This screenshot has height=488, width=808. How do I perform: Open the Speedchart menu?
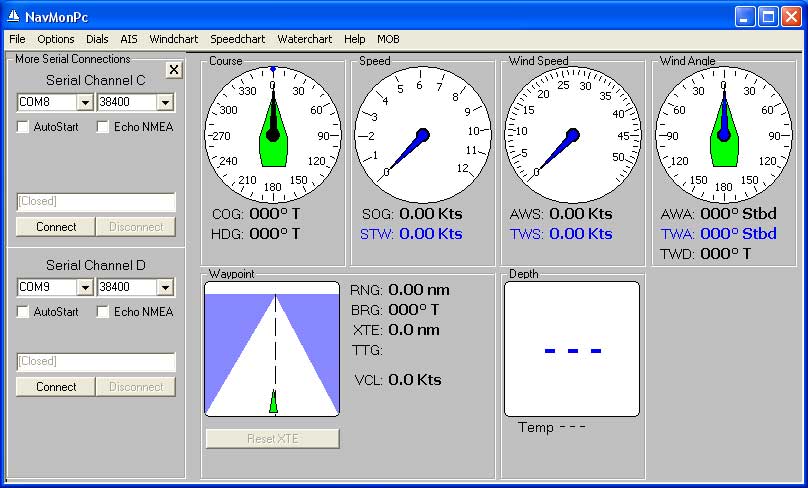(x=238, y=39)
